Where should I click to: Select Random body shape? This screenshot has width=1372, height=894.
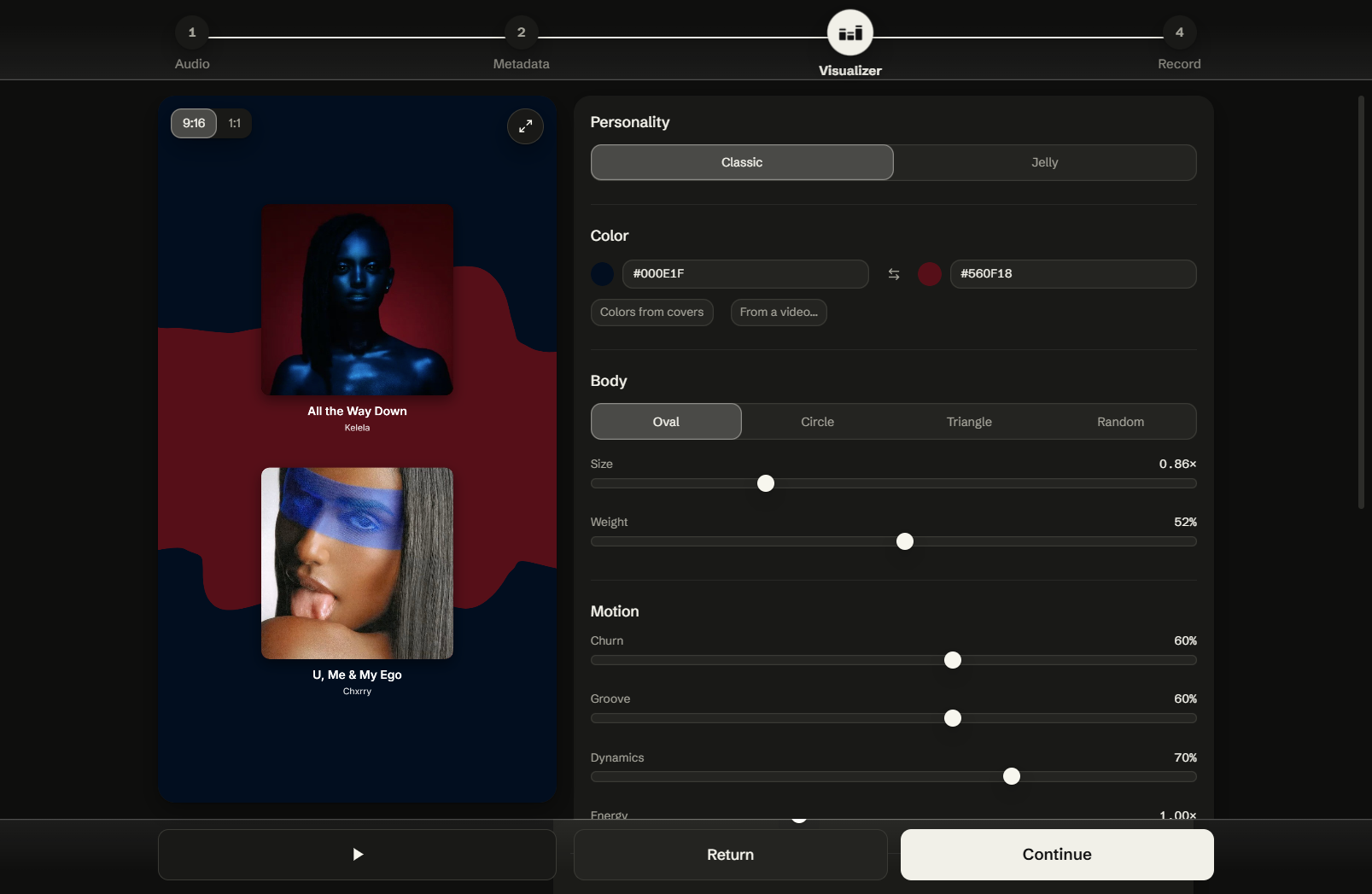(x=1121, y=422)
